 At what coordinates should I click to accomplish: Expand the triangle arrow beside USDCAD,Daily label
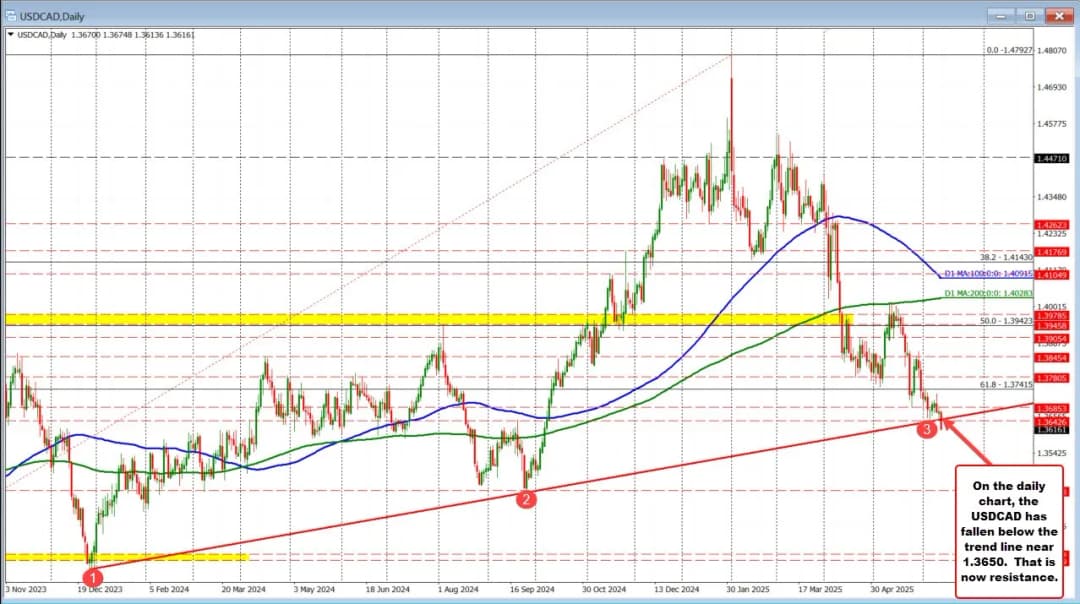[x=11, y=35]
